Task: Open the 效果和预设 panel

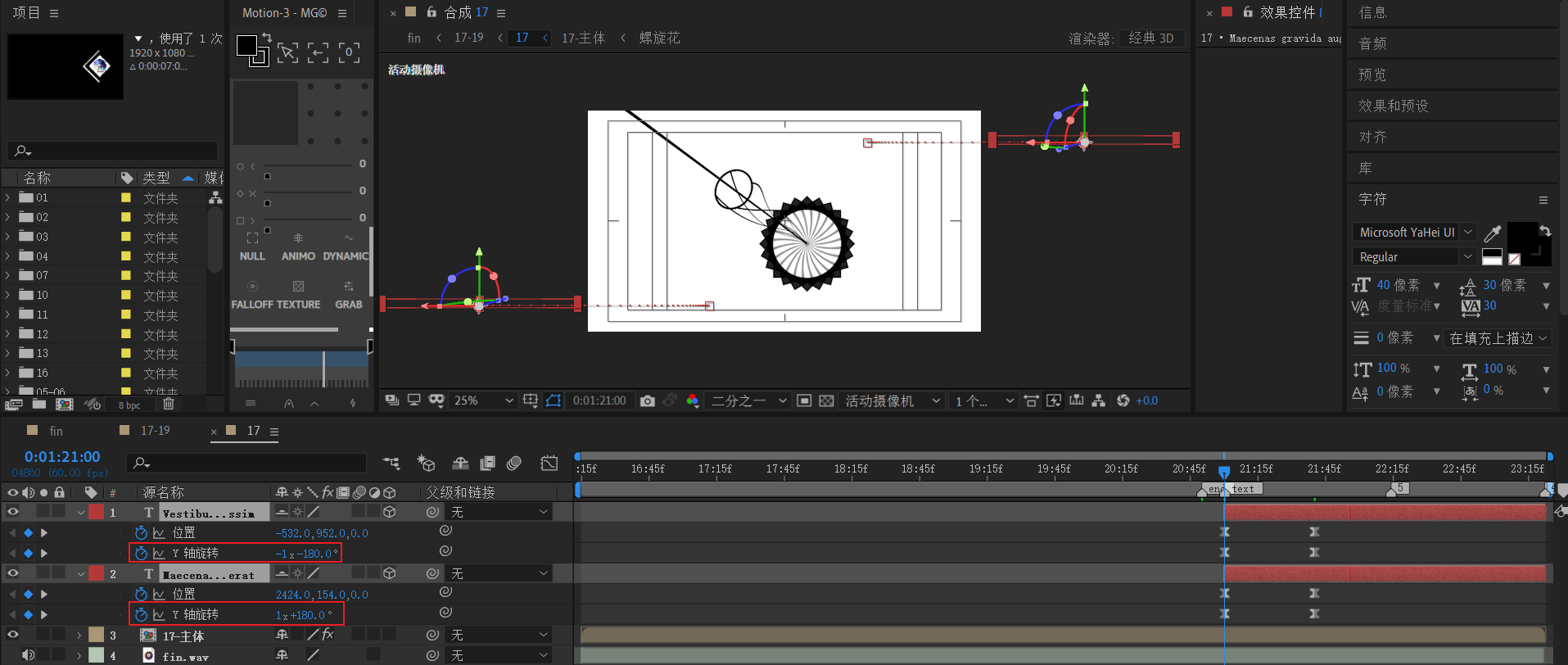Action: point(1393,106)
